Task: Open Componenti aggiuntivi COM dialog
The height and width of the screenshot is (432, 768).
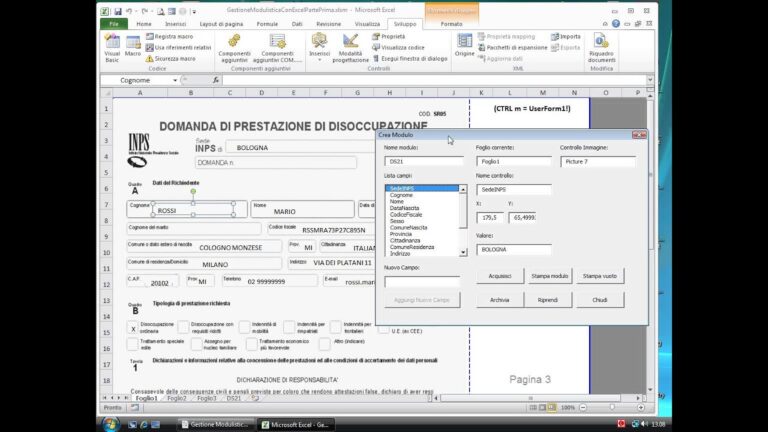Action: pos(278,48)
